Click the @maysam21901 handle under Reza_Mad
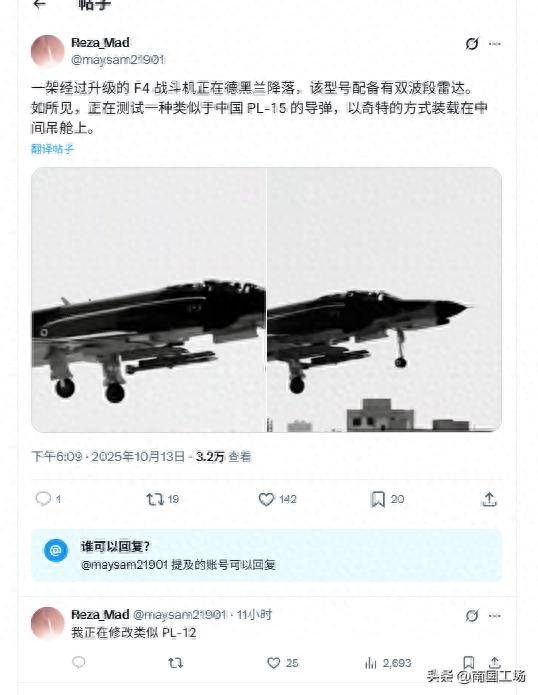The width and height of the screenshot is (538, 695). (x=118, y=59)
